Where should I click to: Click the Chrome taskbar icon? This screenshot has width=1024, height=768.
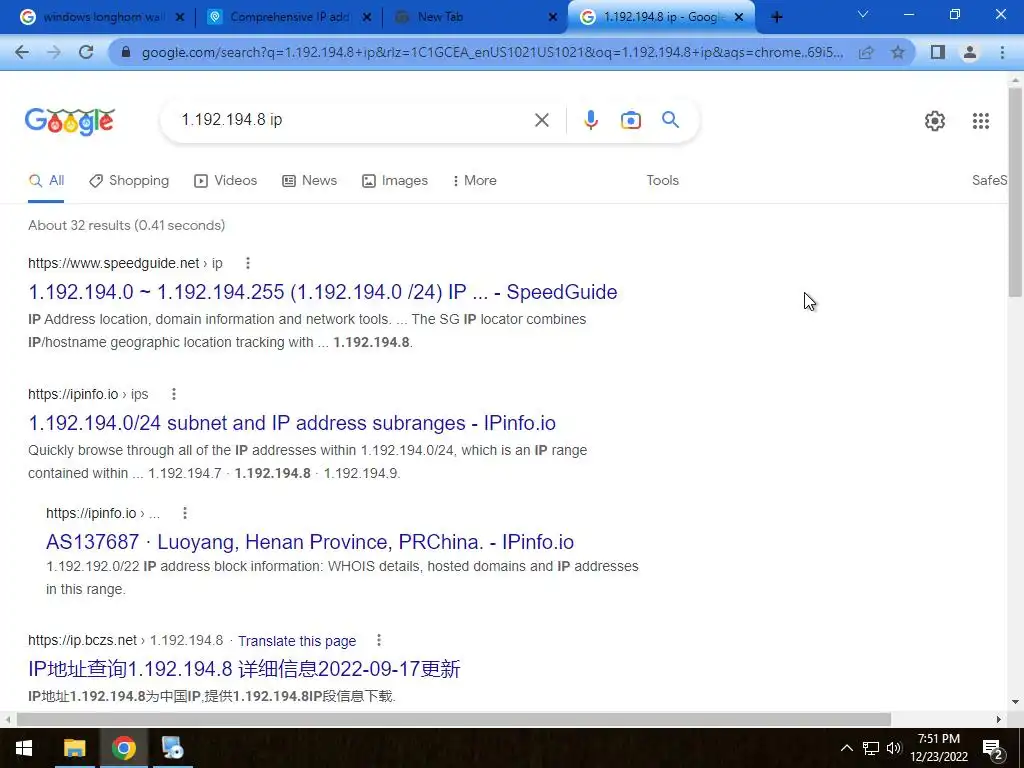123,748
